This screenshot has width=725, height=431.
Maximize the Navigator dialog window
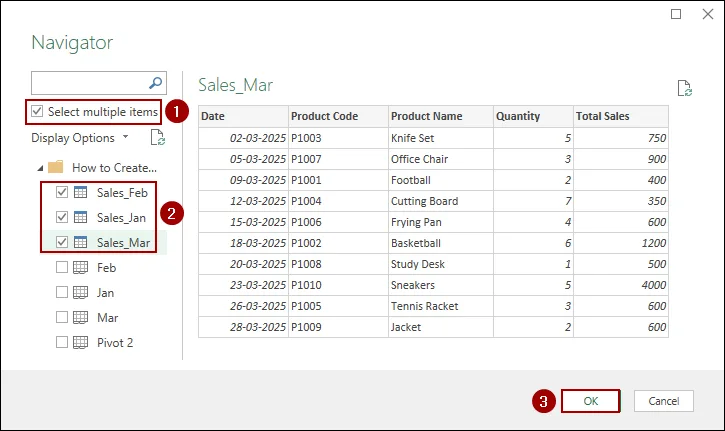click(x=676, y=14)
